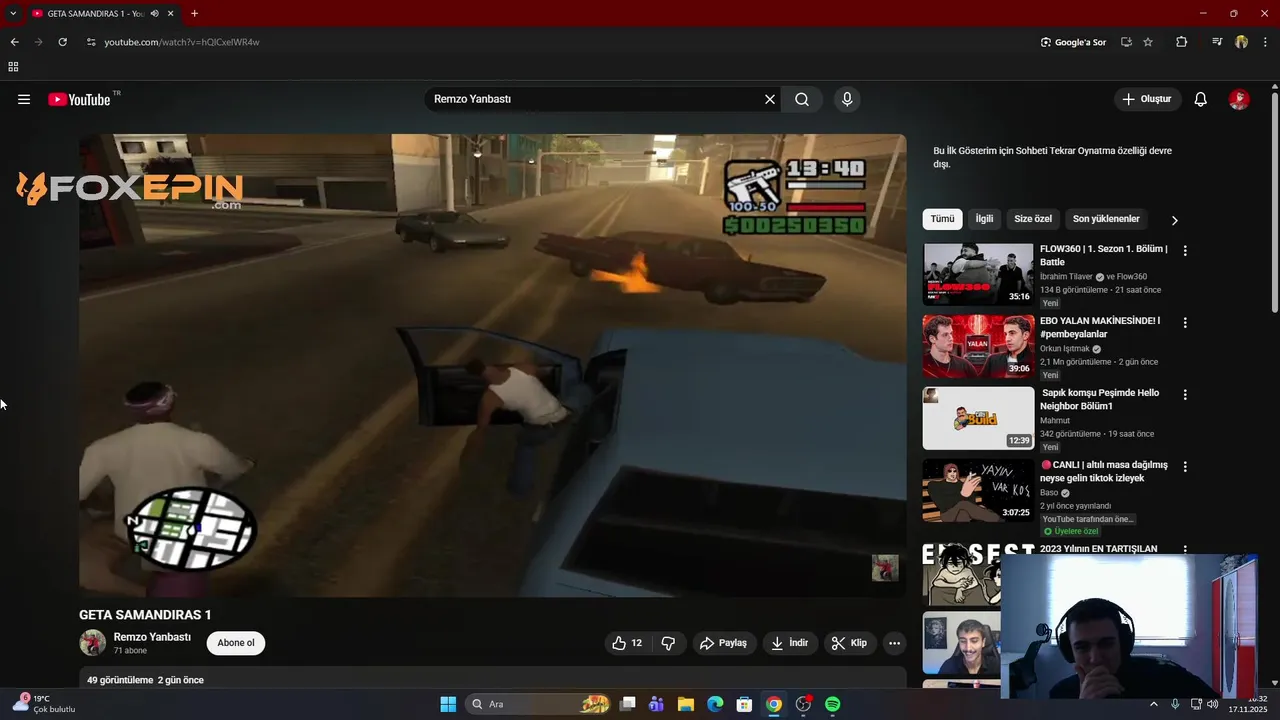Create a clip with Klip
This screenshot has width=1280, height=720.
coord(849,643)
